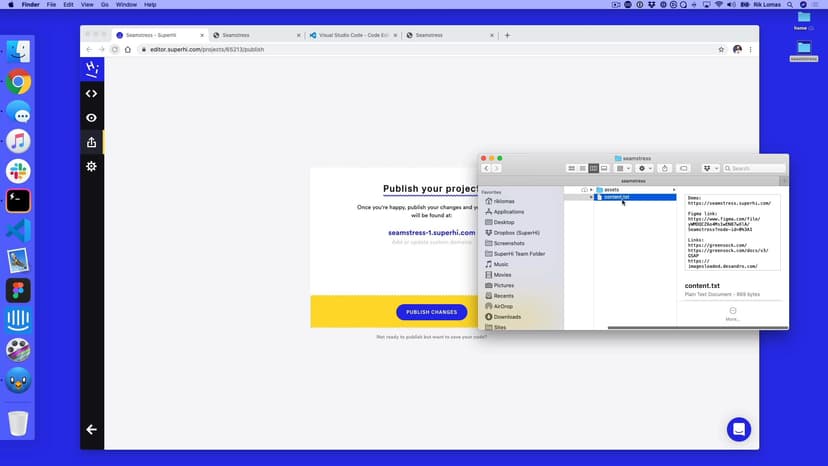Screen dimensions: 828x466
Task: Click the back arrow at sidebar bottom
Action: point(91,429)
